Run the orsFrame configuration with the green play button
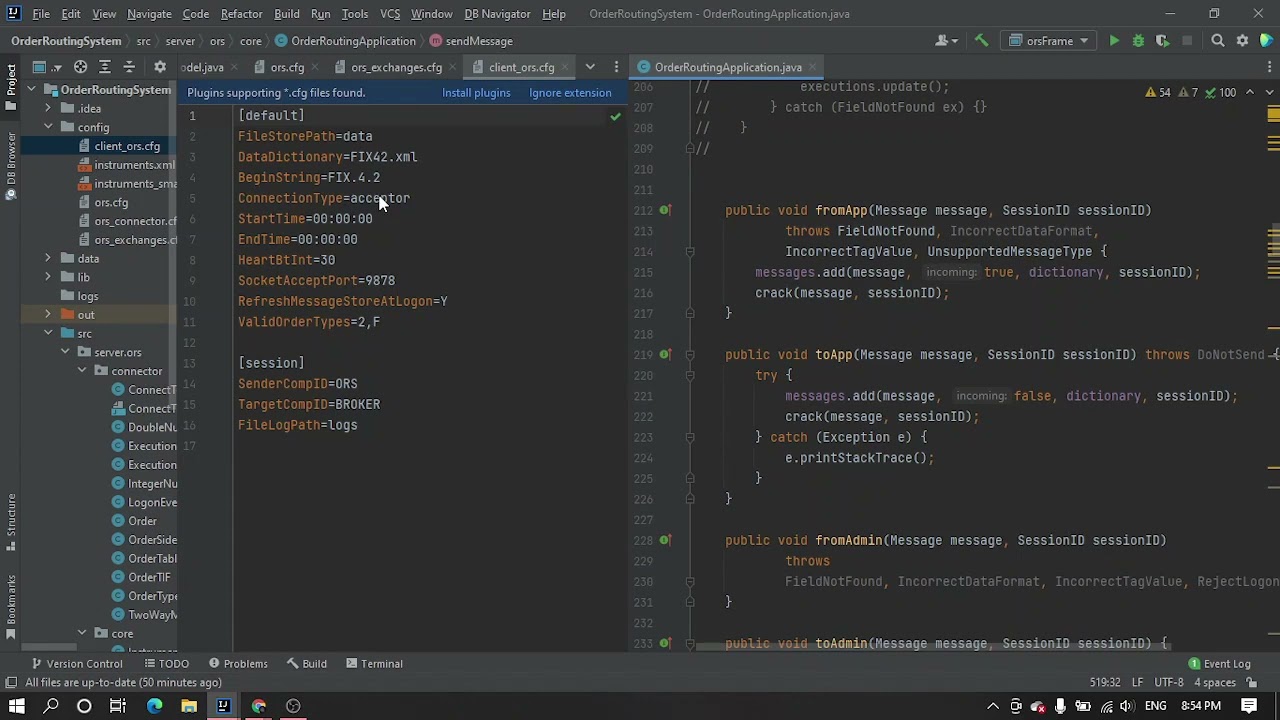 pyautogui.click(x=1114, y=41)
